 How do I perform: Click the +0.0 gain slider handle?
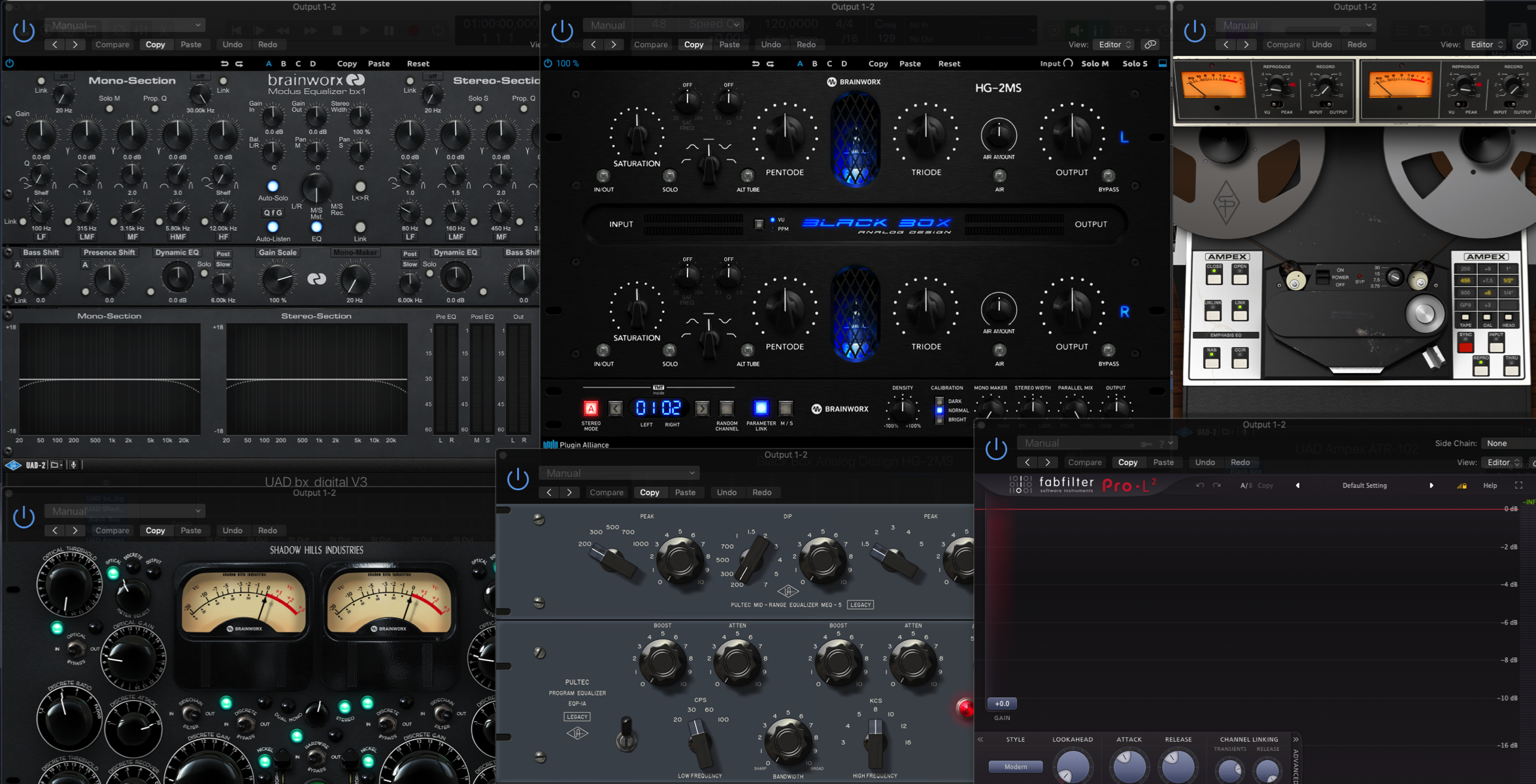point(1001,704)
